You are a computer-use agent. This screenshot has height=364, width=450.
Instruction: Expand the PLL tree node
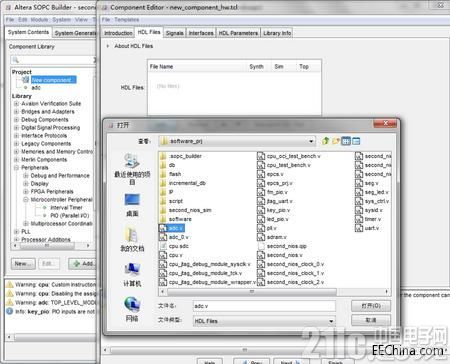pos(16,232)
